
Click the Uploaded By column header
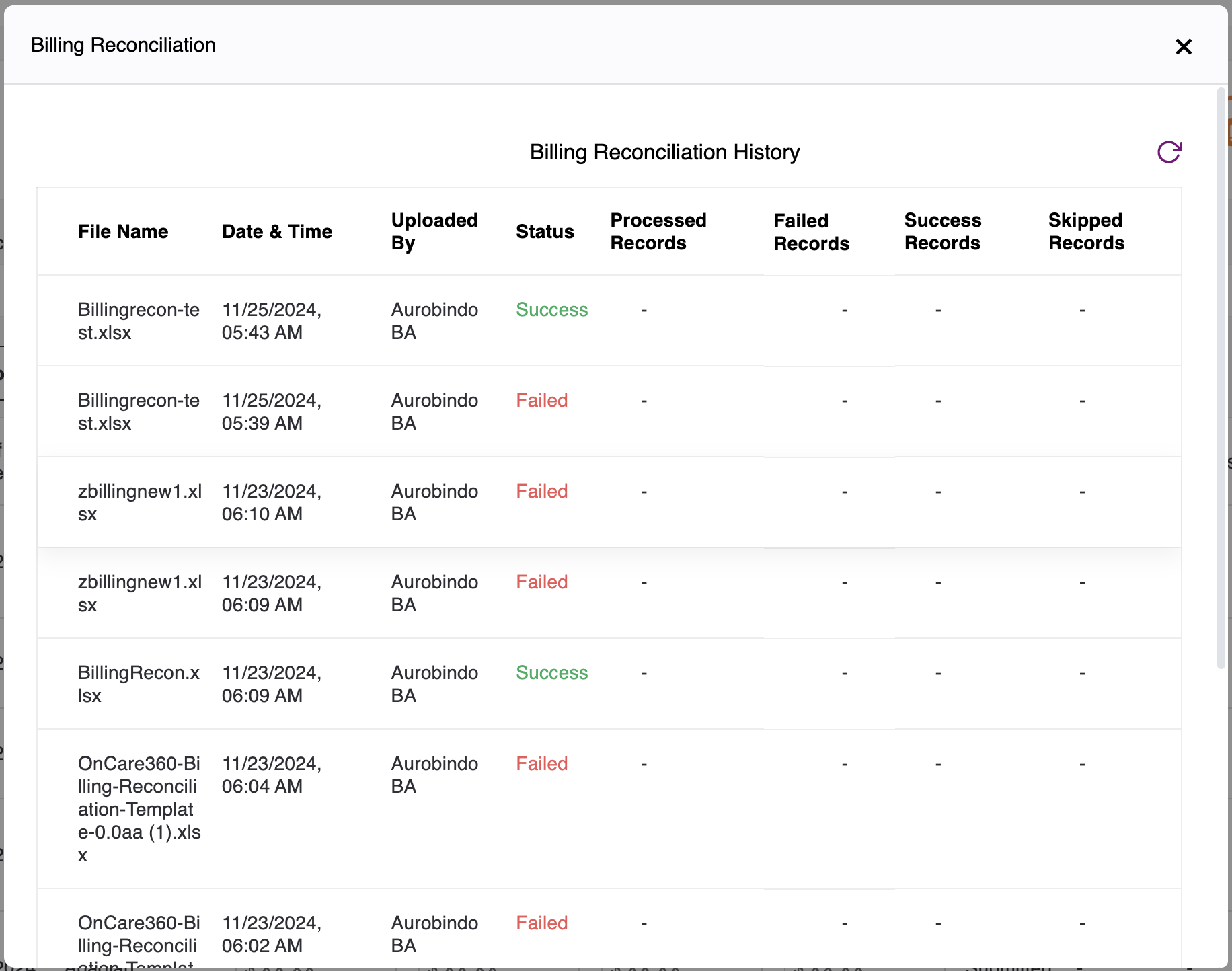pos(434,231)
